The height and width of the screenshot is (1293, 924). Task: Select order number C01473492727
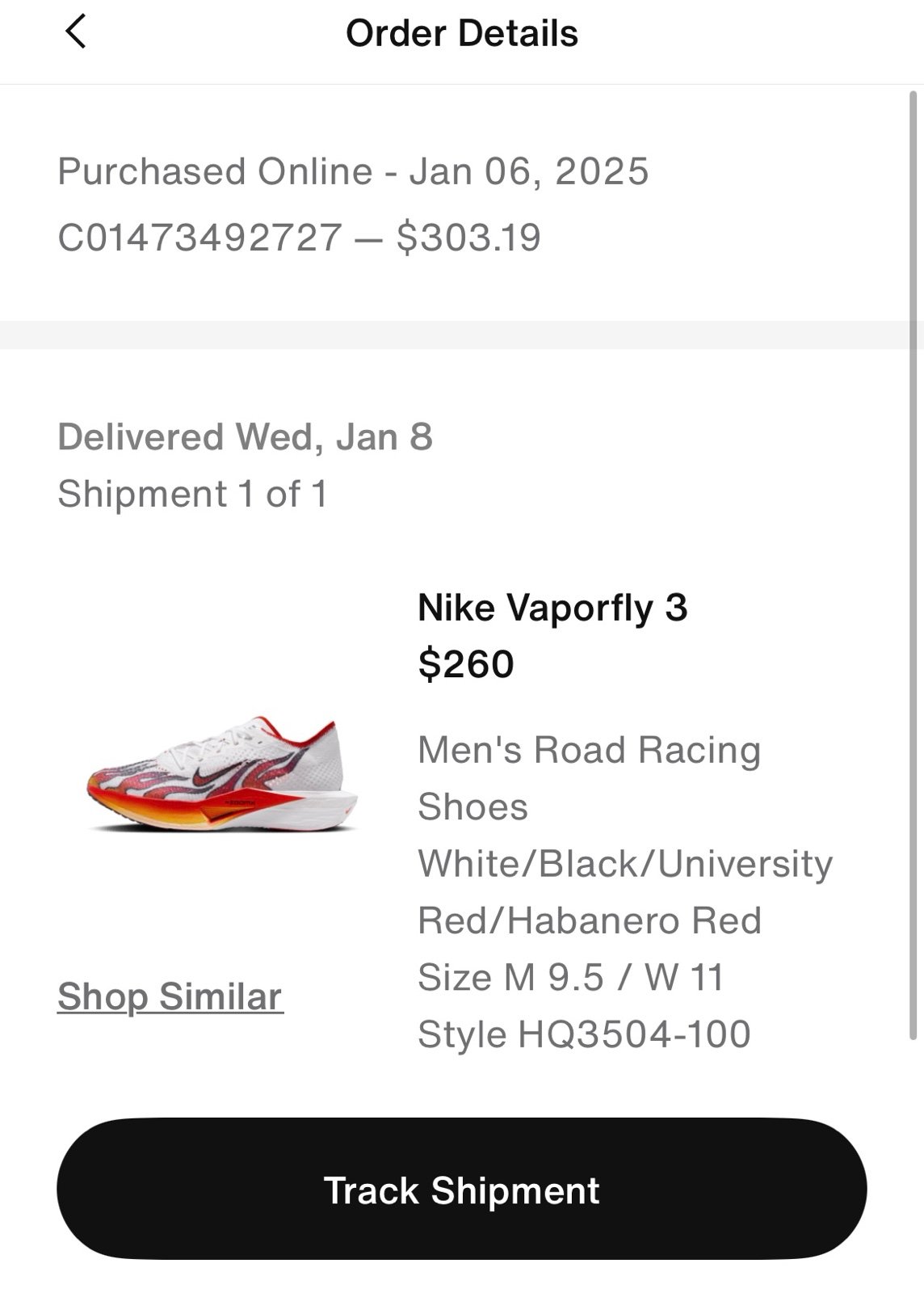200,238
